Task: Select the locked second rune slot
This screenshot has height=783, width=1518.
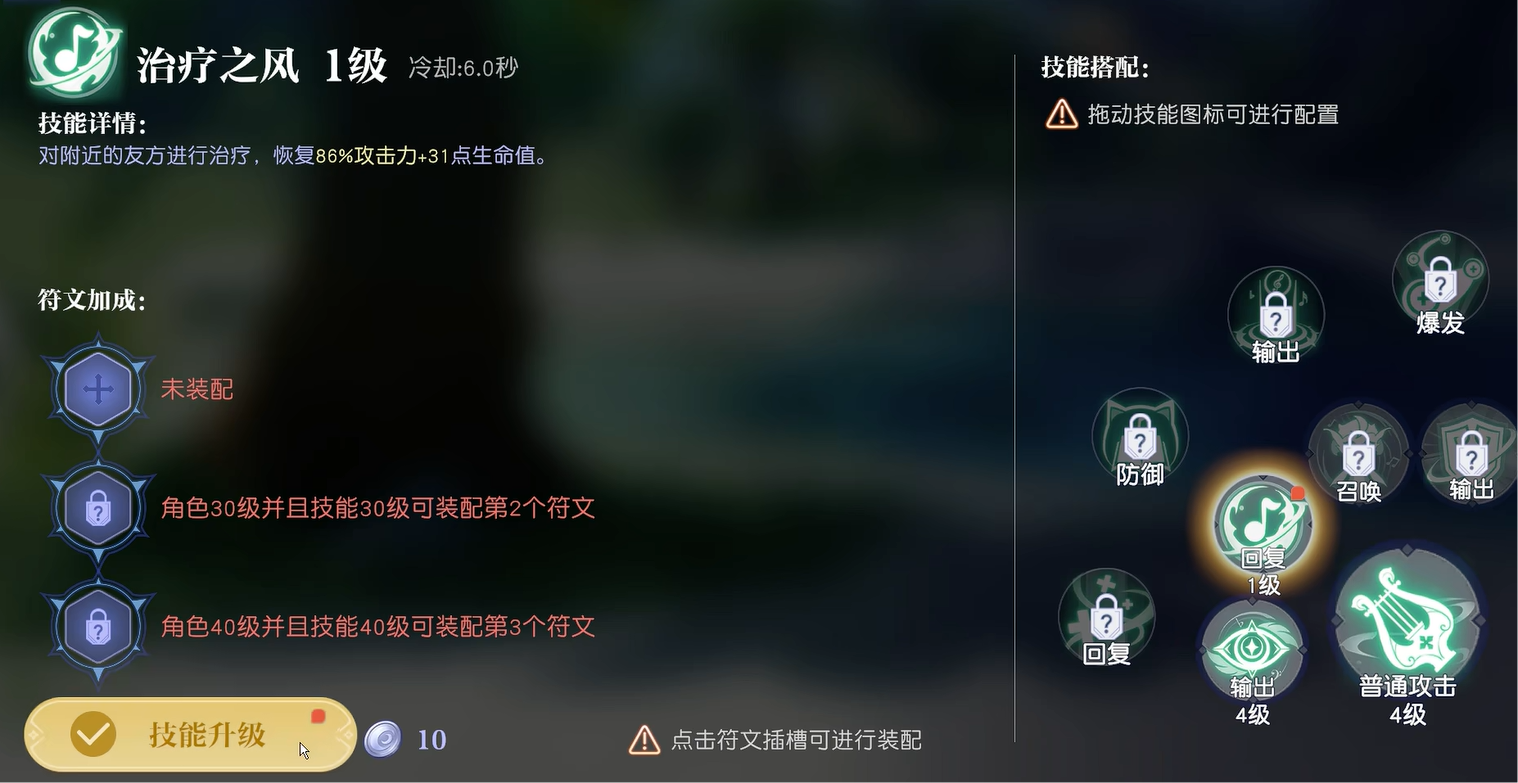Action: (x=98, y=509)
